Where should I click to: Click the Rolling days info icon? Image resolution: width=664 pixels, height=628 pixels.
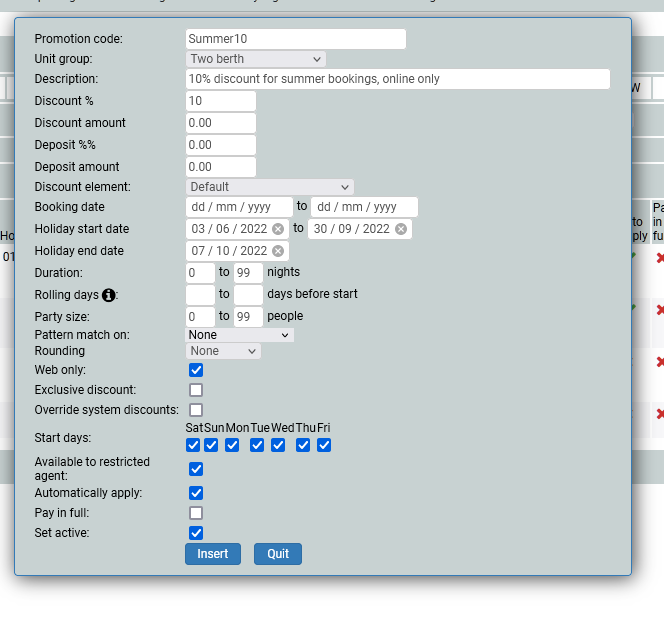(109, 295)
